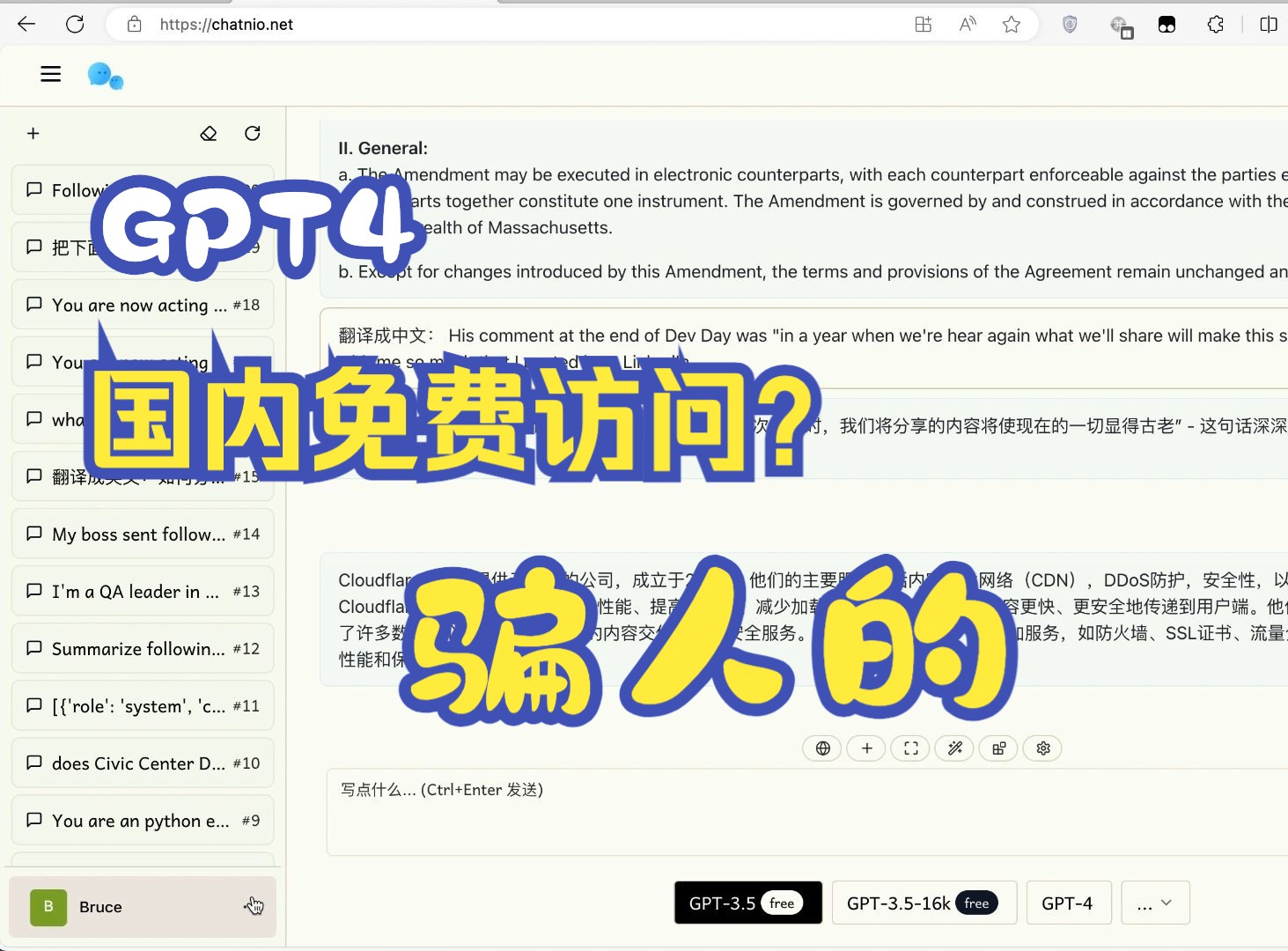
Task: Click the 'II. General:' heading text
Action: point(383,148)
